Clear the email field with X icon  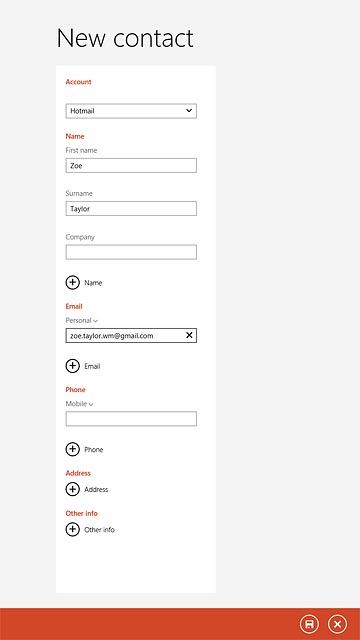(189, 335)
